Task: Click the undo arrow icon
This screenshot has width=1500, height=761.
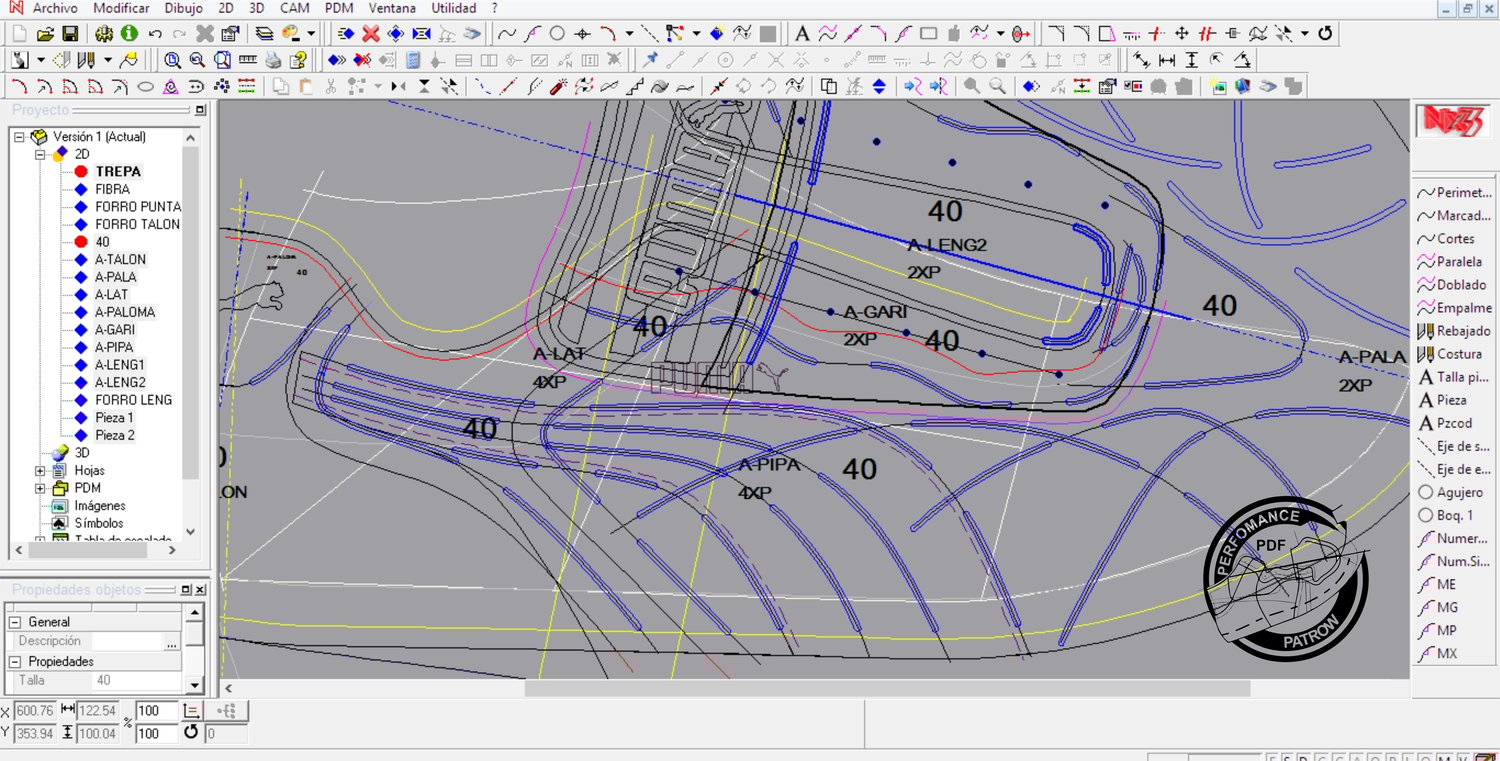Action: (155, 33)
